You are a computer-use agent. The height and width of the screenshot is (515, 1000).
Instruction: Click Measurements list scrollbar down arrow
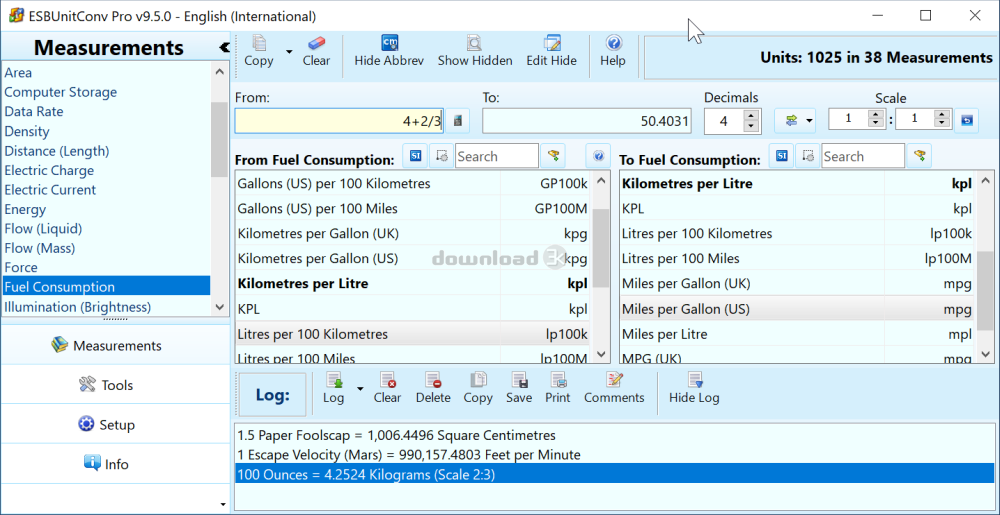point(219,307)
